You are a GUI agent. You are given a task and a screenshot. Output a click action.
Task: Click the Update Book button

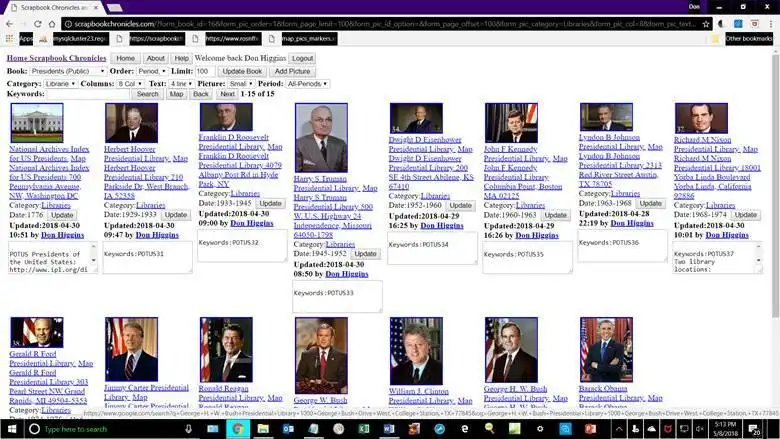click(x=242, y=71)
